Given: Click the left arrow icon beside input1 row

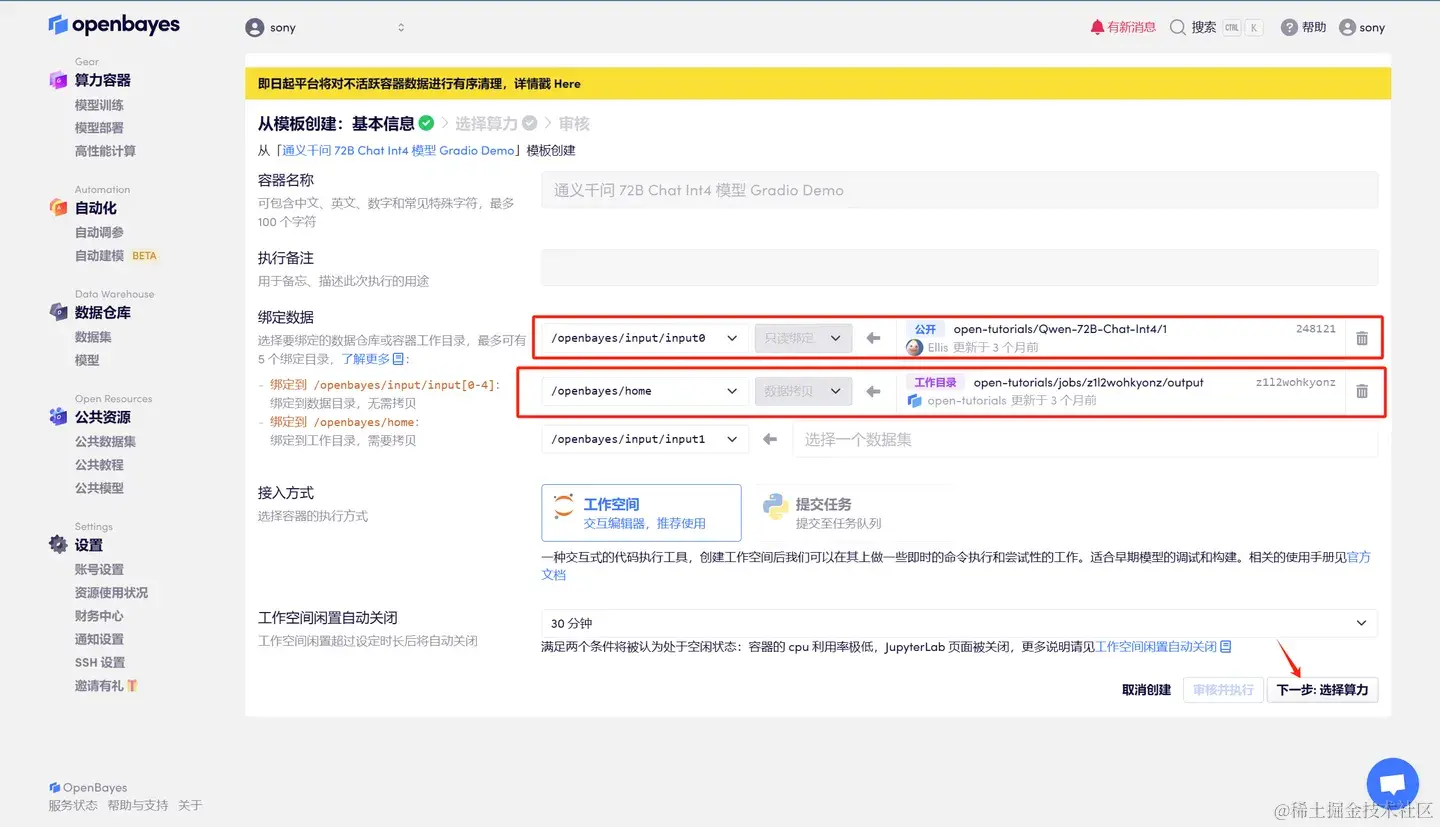Looking at the screenshot, I should click(x=770, y=439).
